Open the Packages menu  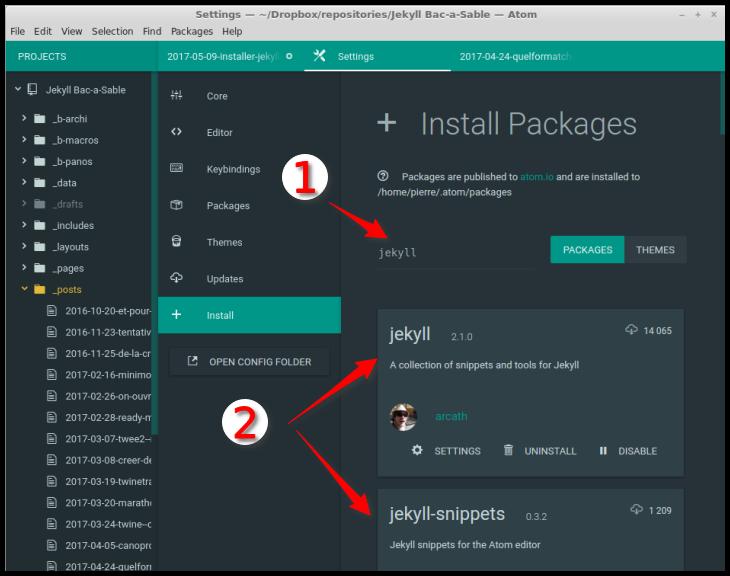pos(192,31)
